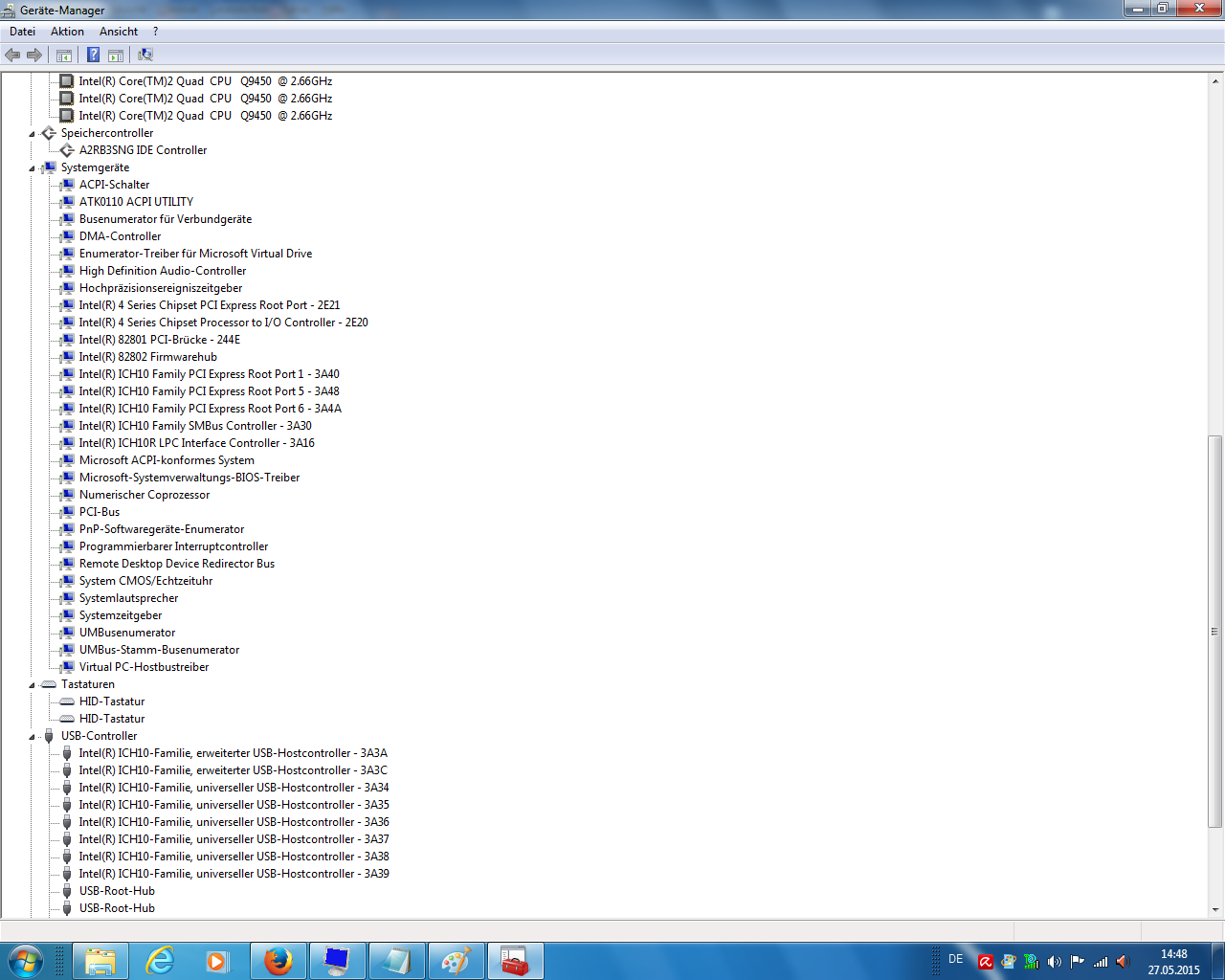Collapse the Systemgeräte category
1225x980 pixels.
pyautogui.click(x=32, y=168)
